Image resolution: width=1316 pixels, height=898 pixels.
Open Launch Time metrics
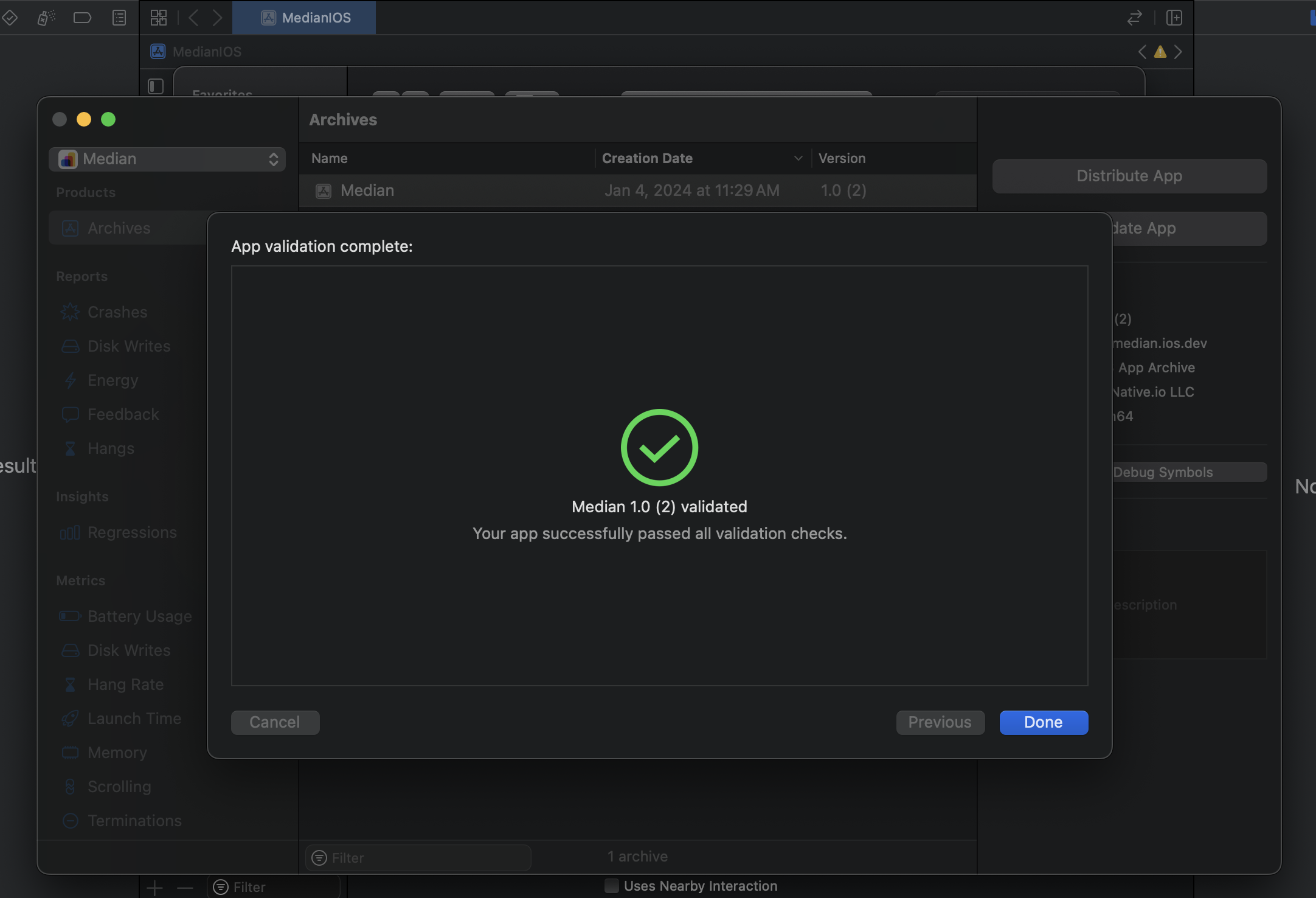coord(134,719)
